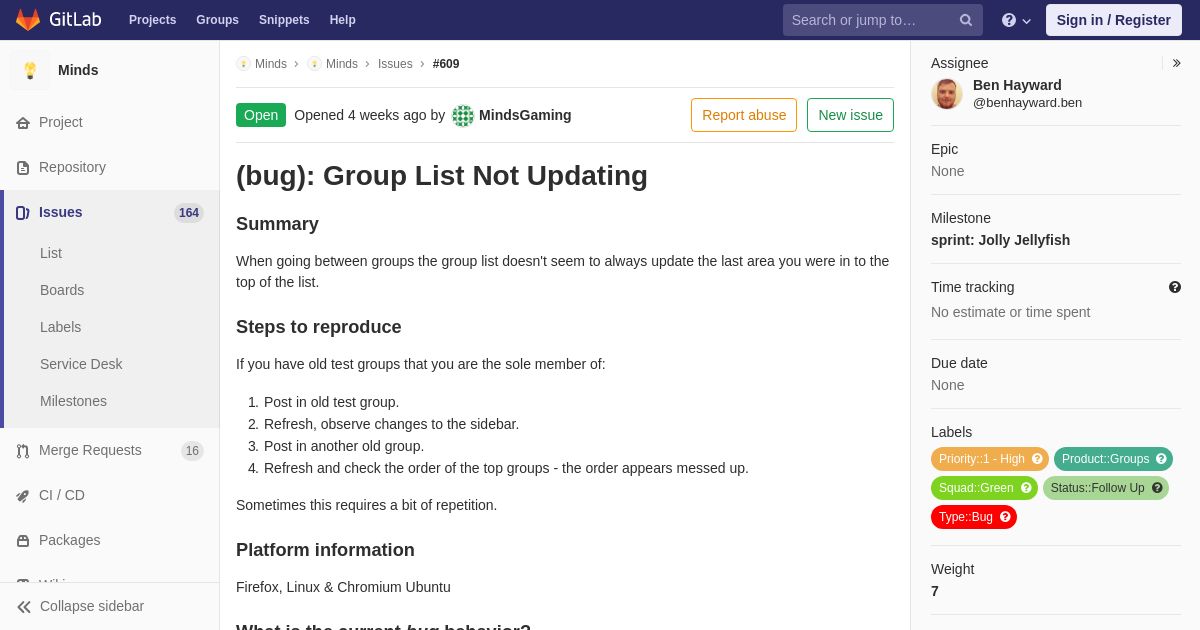Open the CI / CD rocket icon
This screenshot has height=630, width=1200.
pos(23,496)
